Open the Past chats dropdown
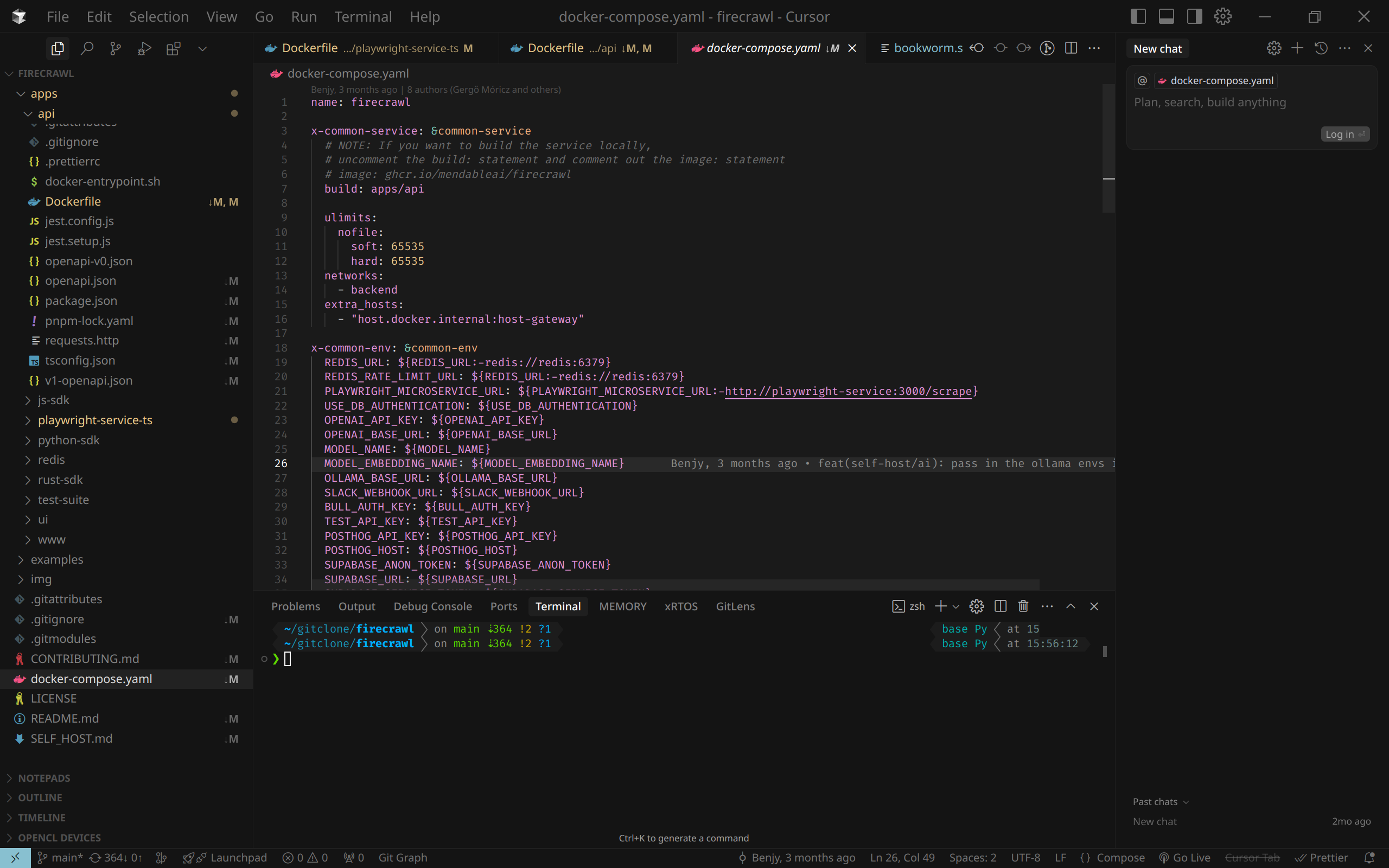The image size is (1389, 868). tap(1160, 801)
